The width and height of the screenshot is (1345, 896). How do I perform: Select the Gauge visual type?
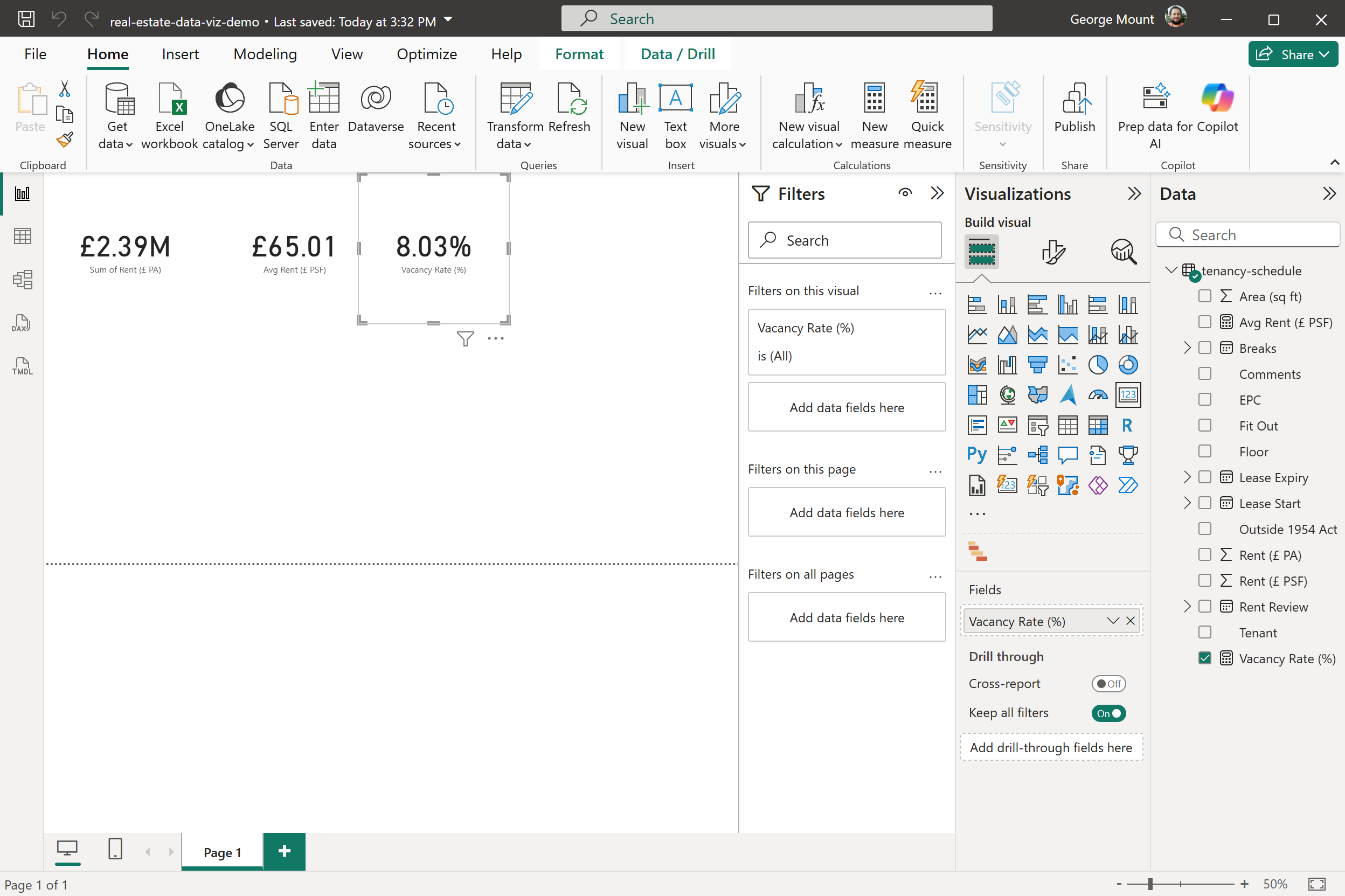click(1098, 395)
